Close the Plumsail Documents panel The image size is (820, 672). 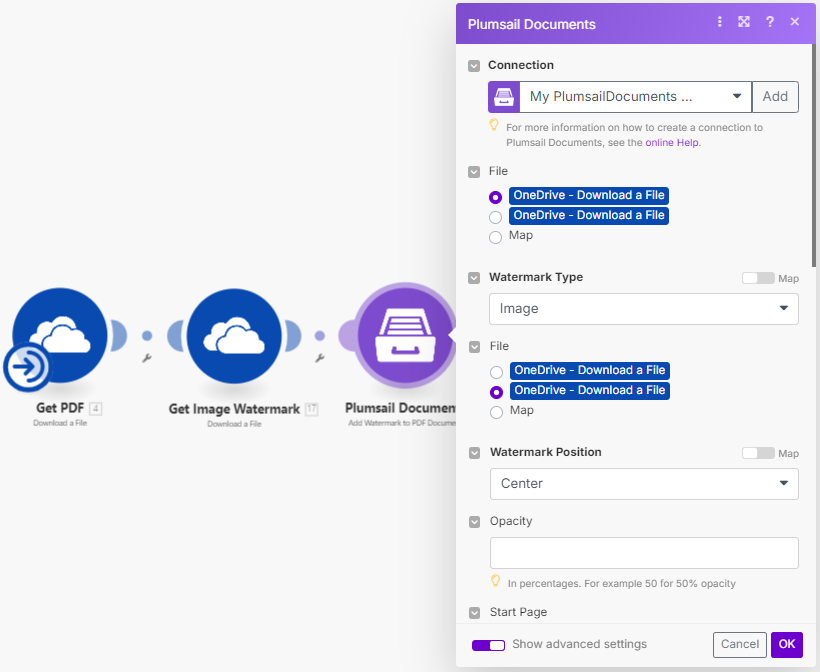coord(795,21)
